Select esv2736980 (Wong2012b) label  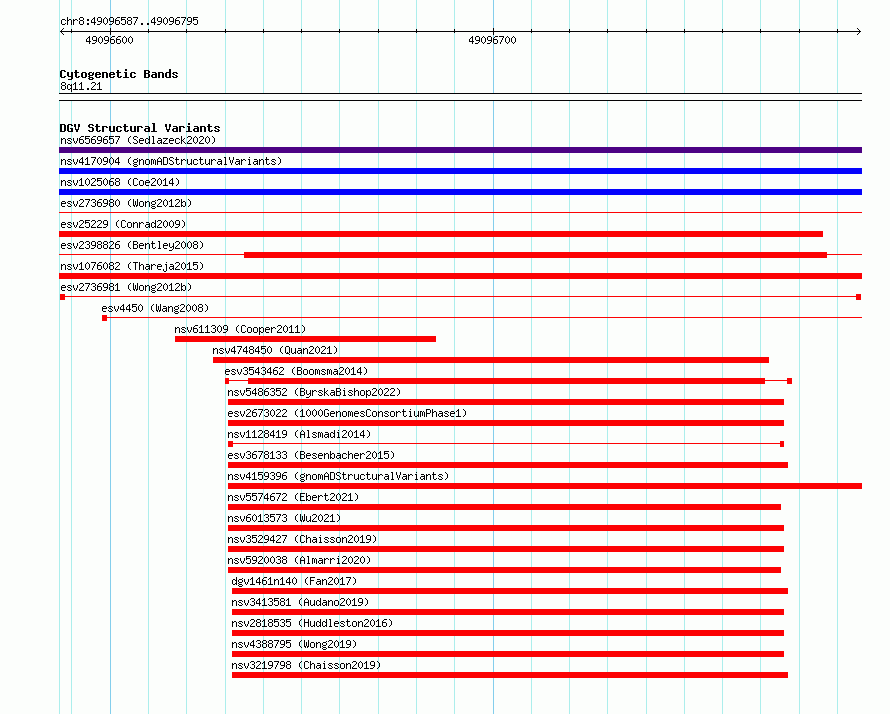[126, 203]
